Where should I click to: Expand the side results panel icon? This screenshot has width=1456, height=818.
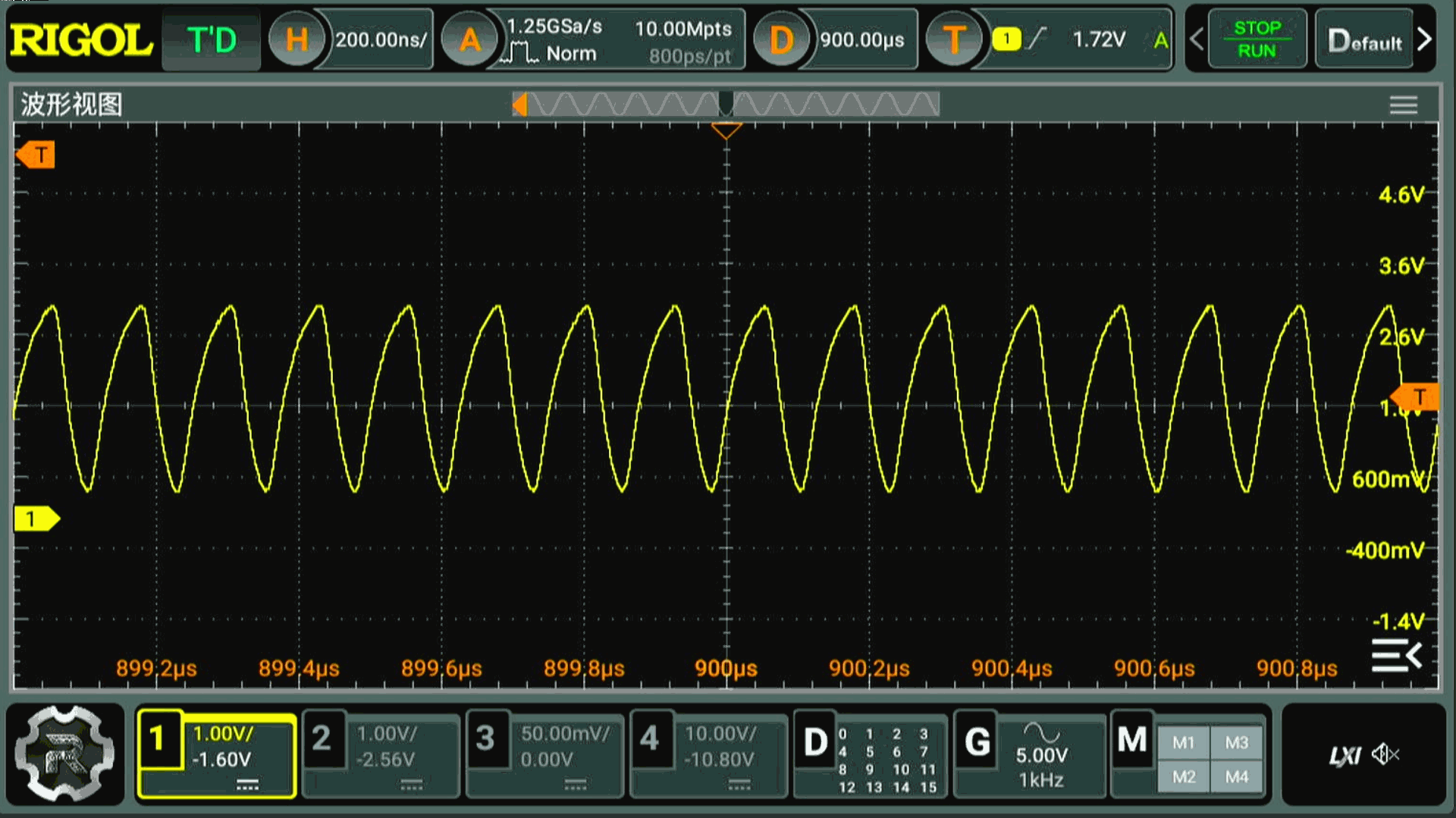coord(1395,656)
